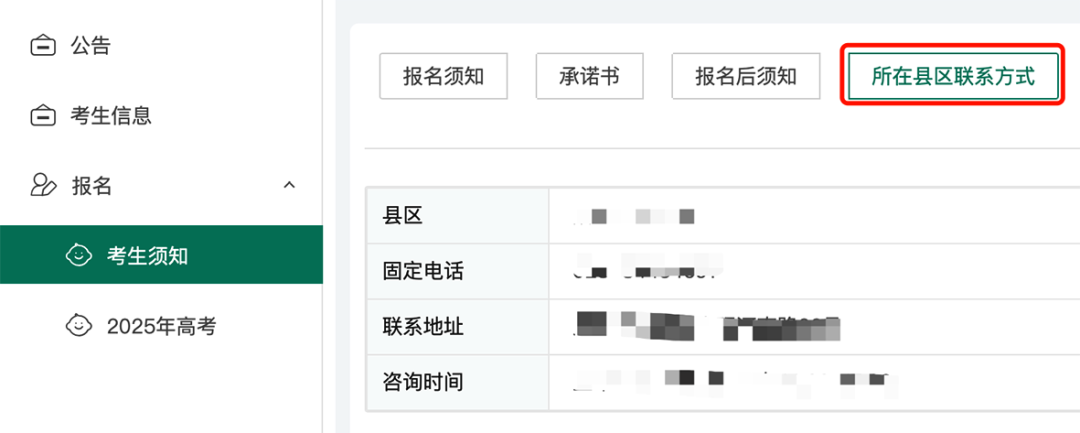Select the 报名 menu label
The height and width of the screenshot is (433, 1080).
tap(91, 186)
